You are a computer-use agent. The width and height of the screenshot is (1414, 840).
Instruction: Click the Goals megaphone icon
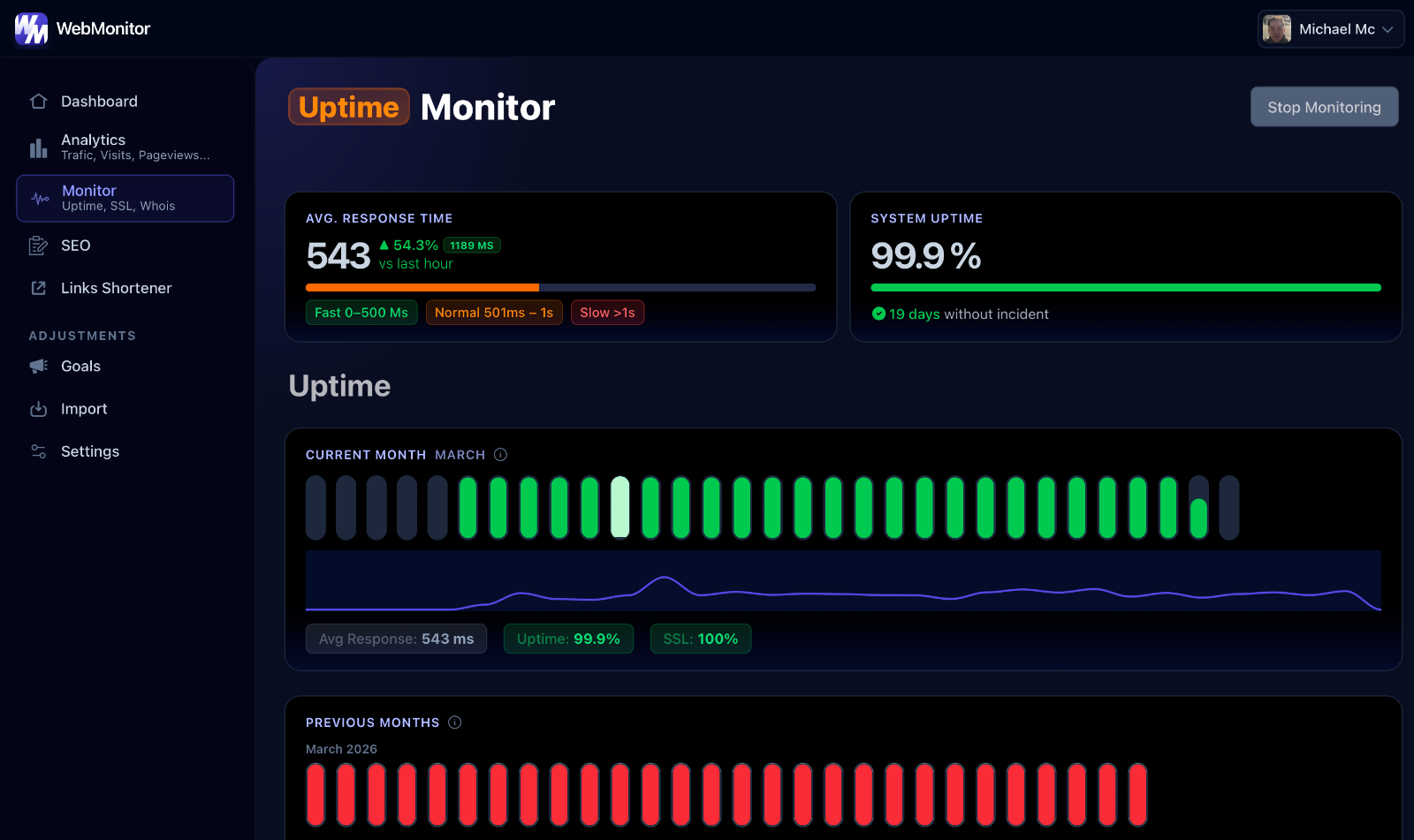[38, 366]
